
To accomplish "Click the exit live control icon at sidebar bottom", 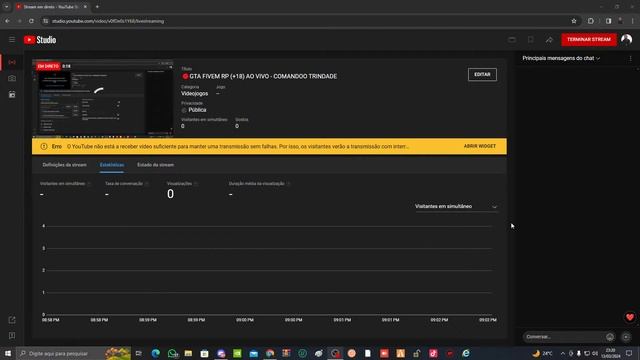I will tap(12, 320).
